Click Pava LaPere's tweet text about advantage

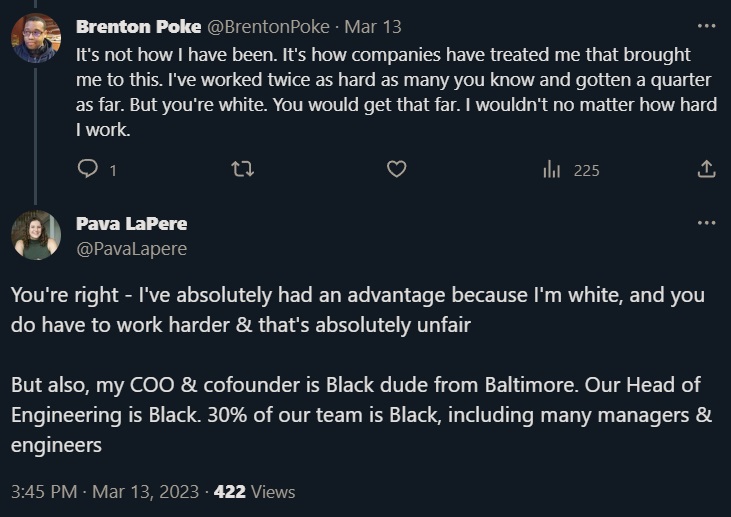358,310
